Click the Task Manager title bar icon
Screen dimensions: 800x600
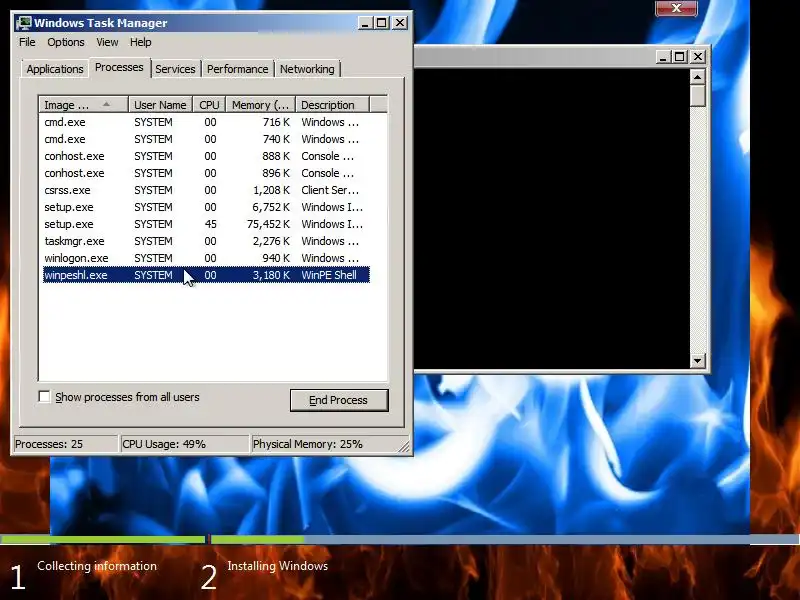[x=23, y=23]
